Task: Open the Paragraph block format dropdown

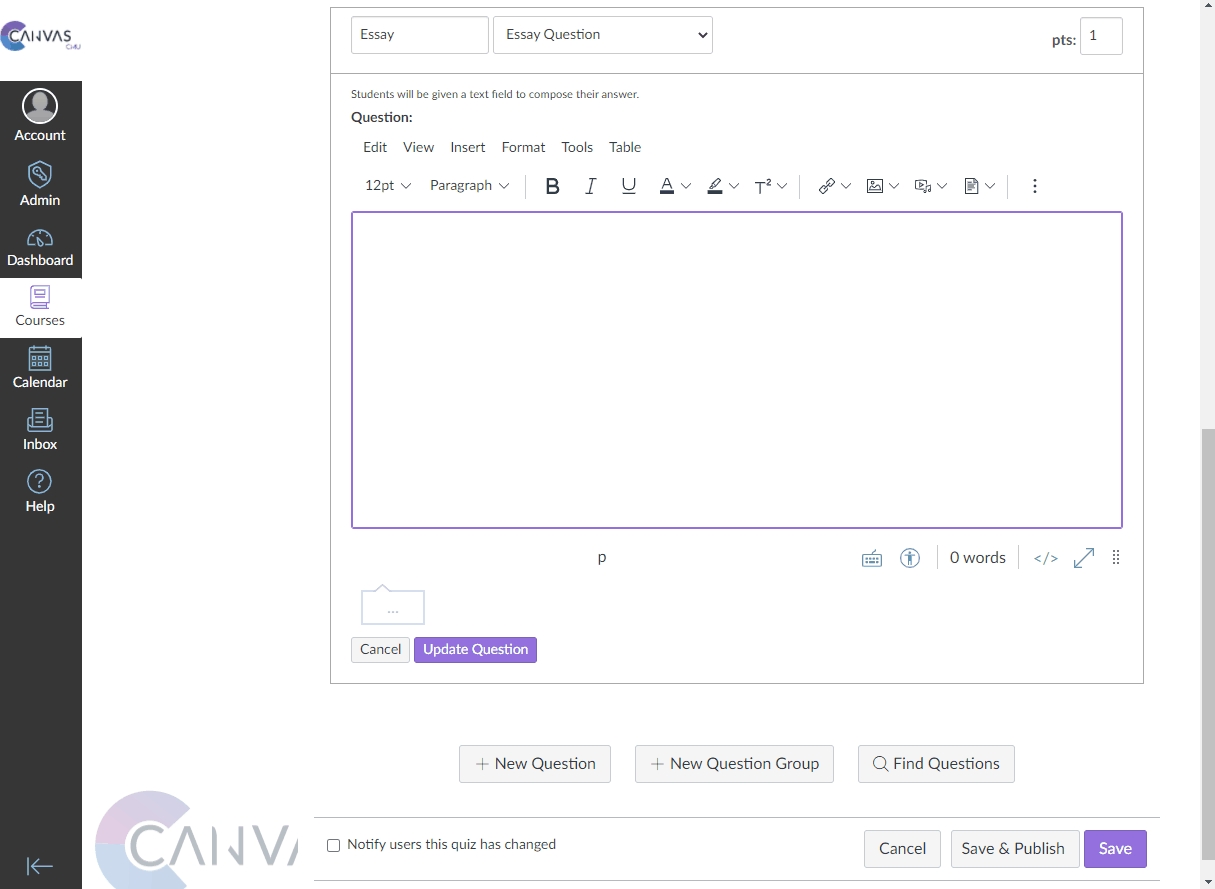Action: pyautogui.click(x=469, y=186)
